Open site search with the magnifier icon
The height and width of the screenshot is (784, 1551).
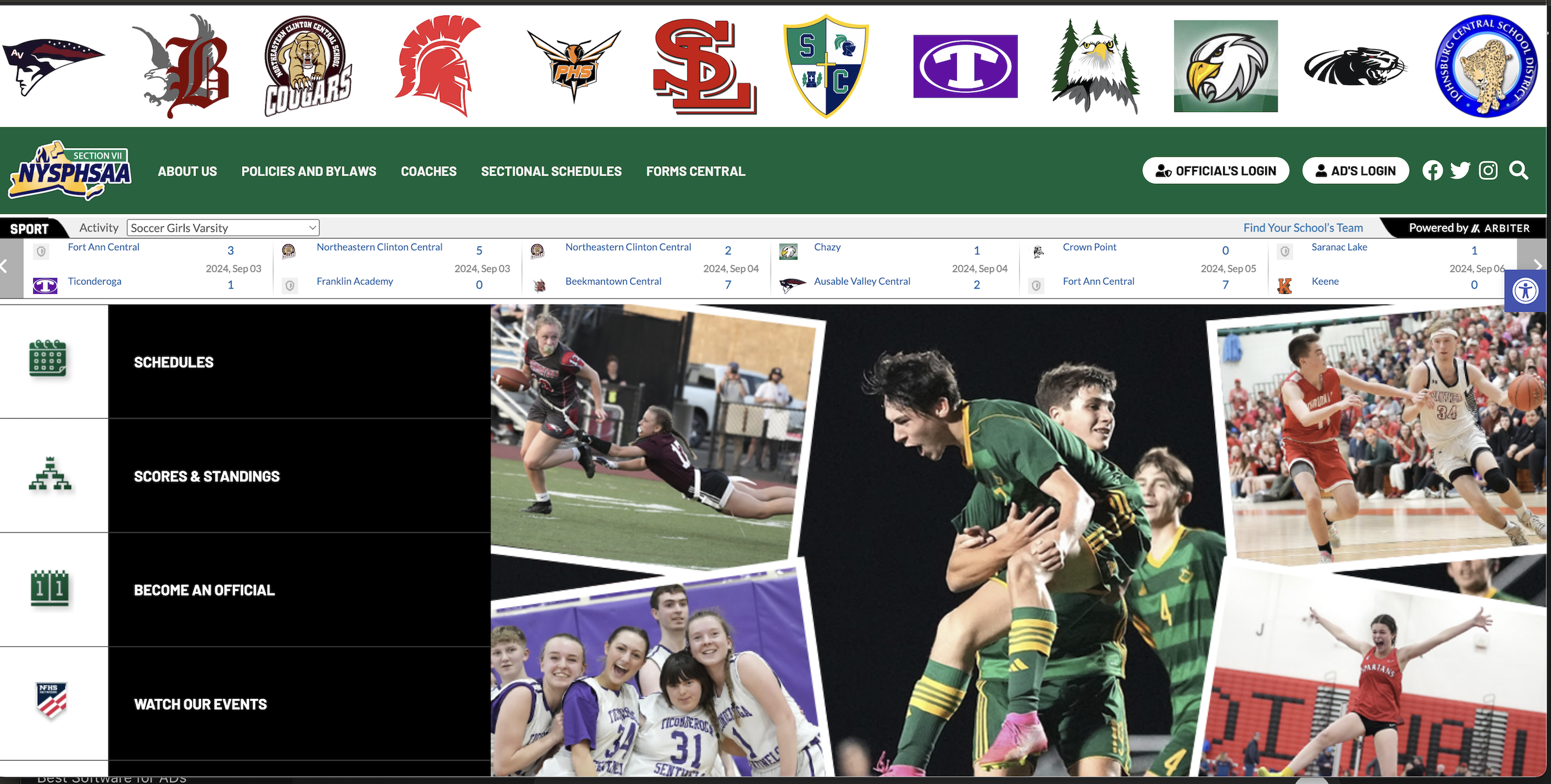click(1518, 171)
